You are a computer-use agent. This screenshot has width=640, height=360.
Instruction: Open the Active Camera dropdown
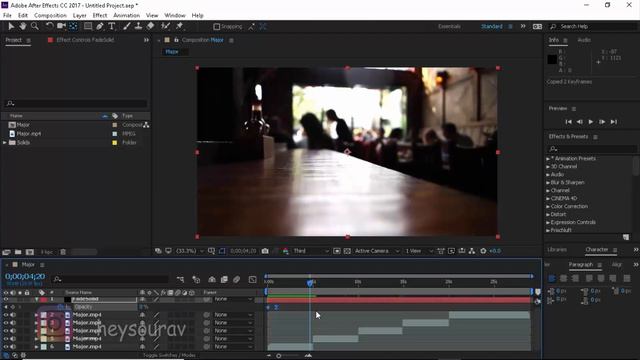[377, 251]
